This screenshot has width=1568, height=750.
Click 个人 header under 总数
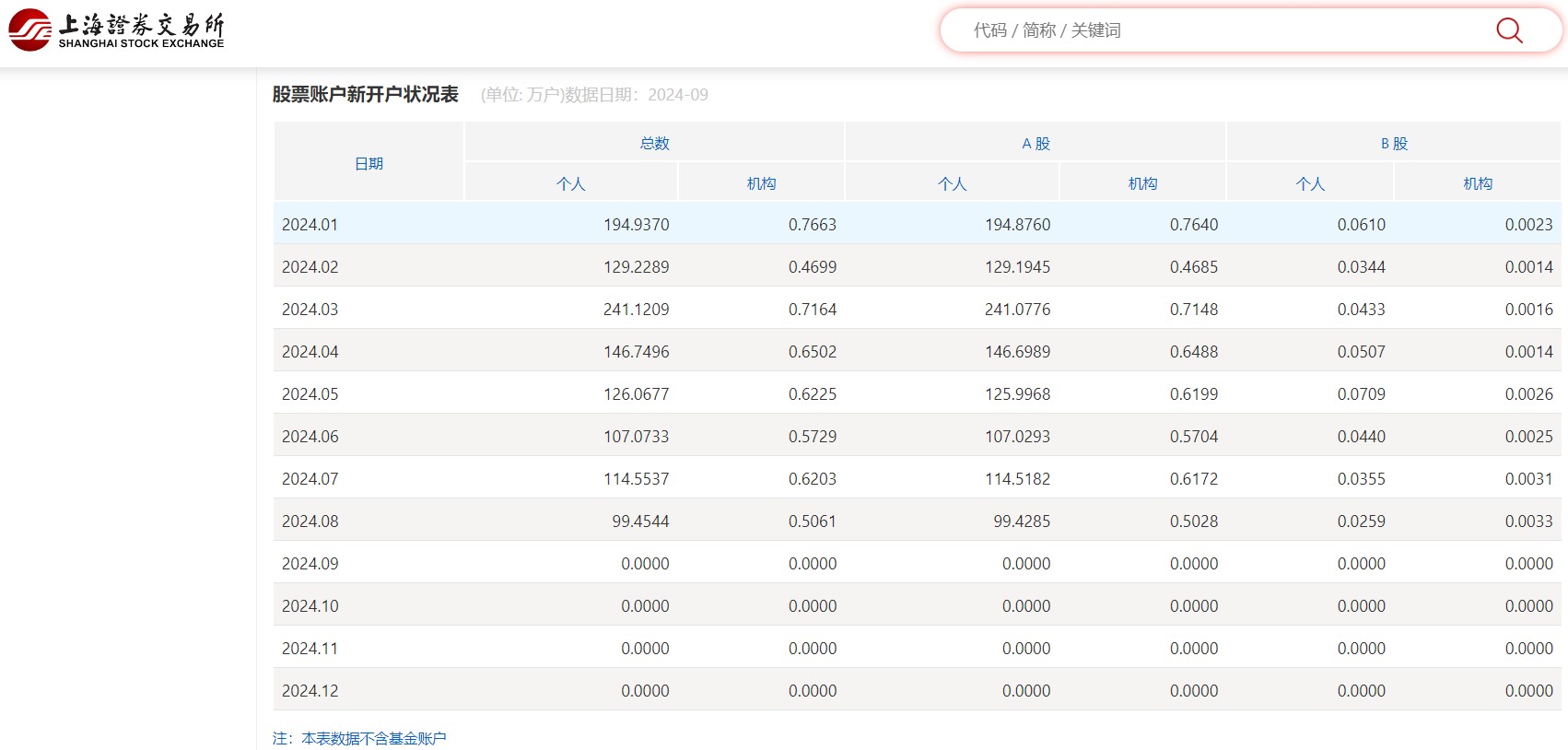(570, 183)
